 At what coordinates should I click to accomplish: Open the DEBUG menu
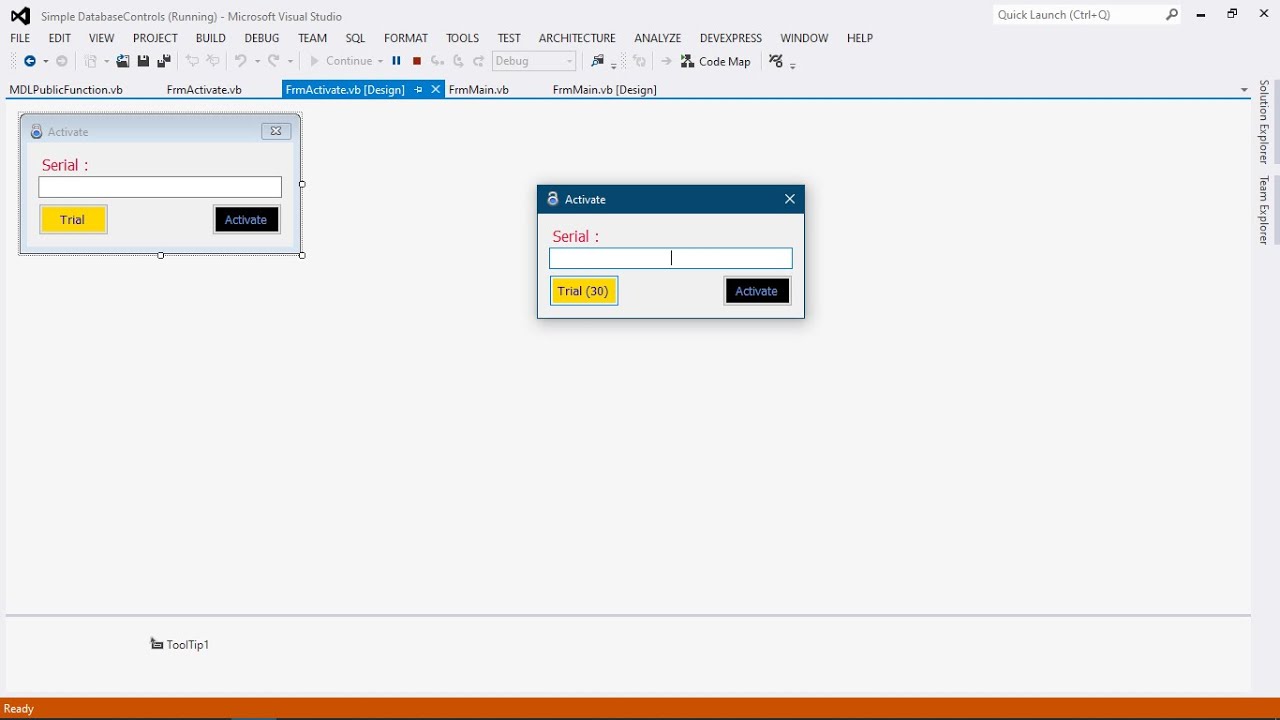click(262, 38)
